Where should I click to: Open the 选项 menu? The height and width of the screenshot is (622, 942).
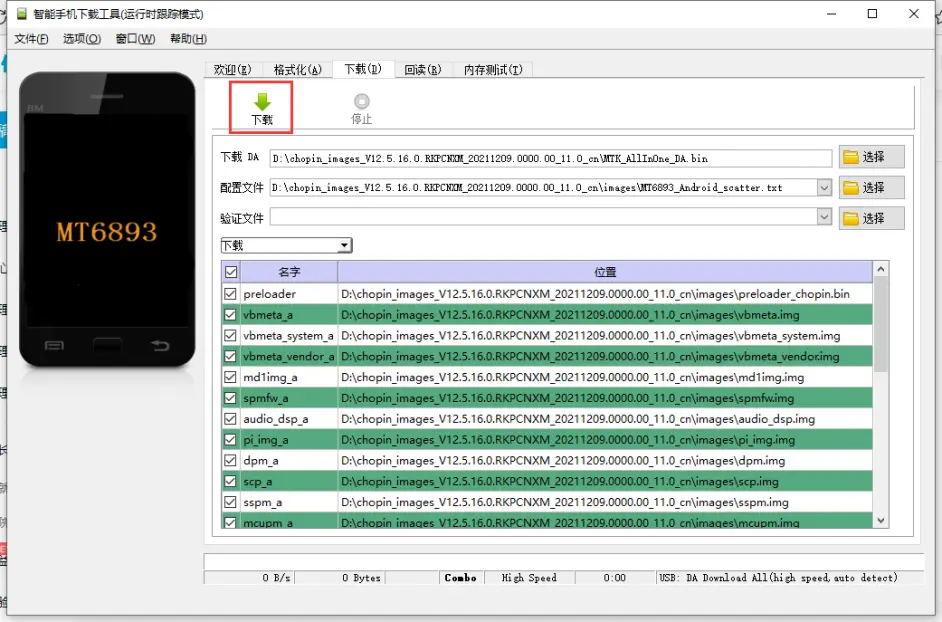pos(81,39)
